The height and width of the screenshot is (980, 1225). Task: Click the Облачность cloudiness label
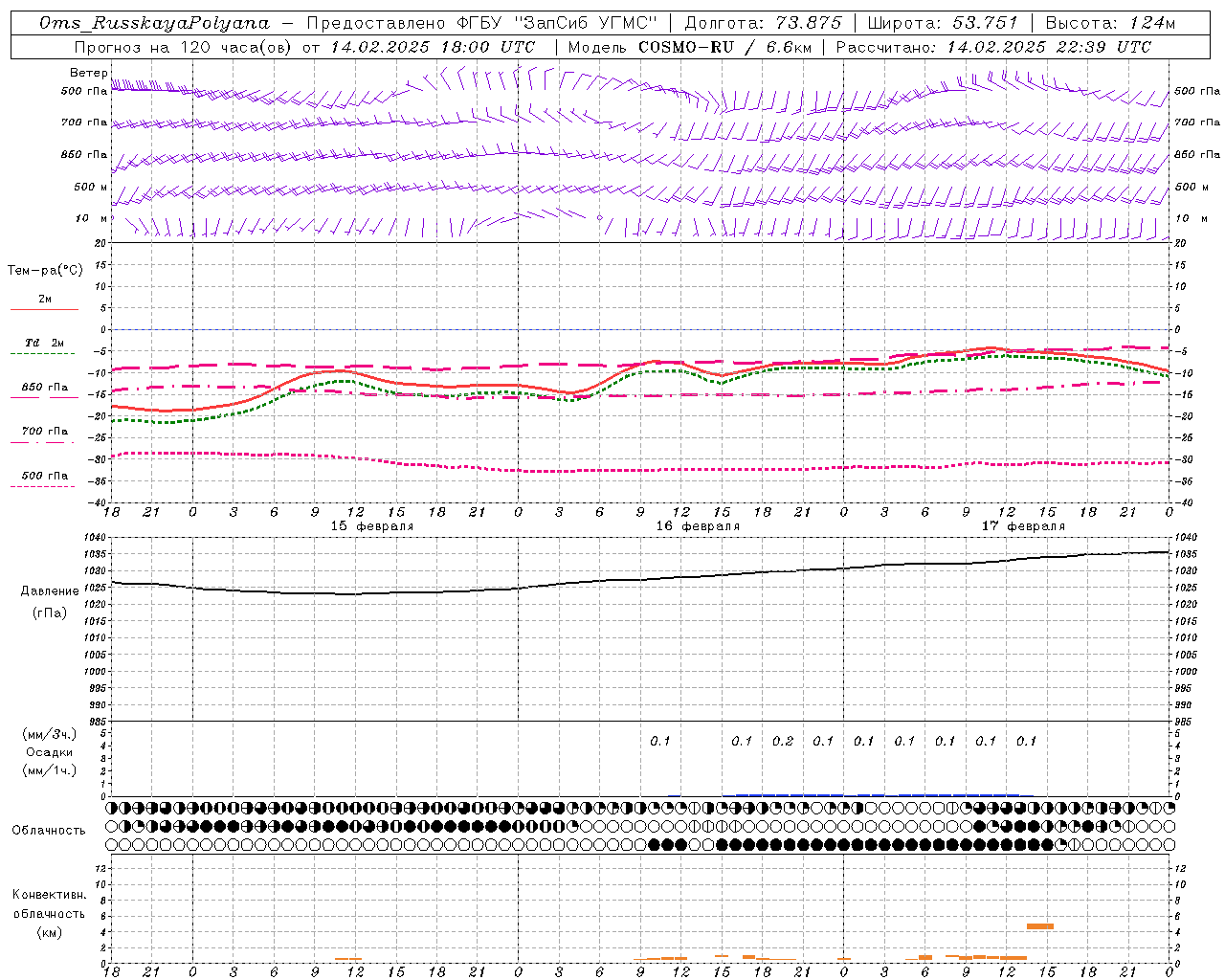(x=49, y=830)
